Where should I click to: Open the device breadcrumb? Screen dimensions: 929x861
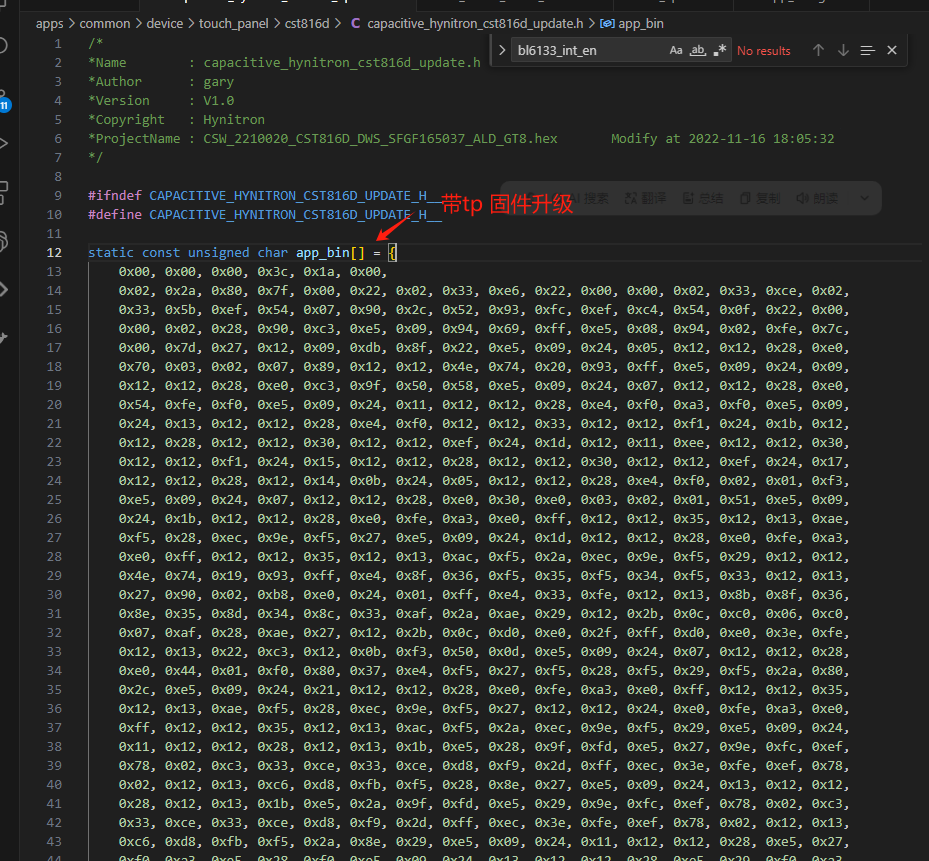(165, 24)
